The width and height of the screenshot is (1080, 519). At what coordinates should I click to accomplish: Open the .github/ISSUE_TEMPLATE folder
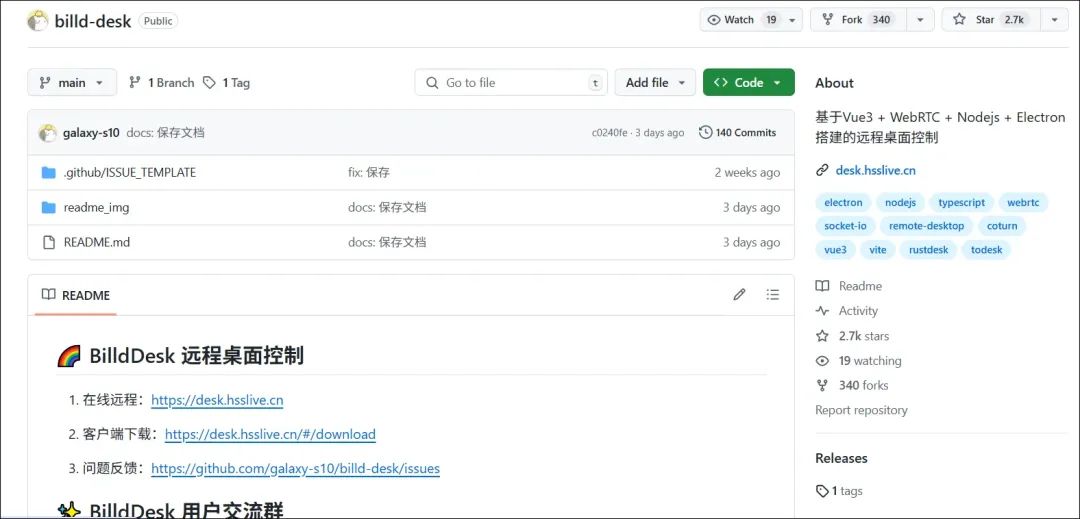tap(129, 173)
